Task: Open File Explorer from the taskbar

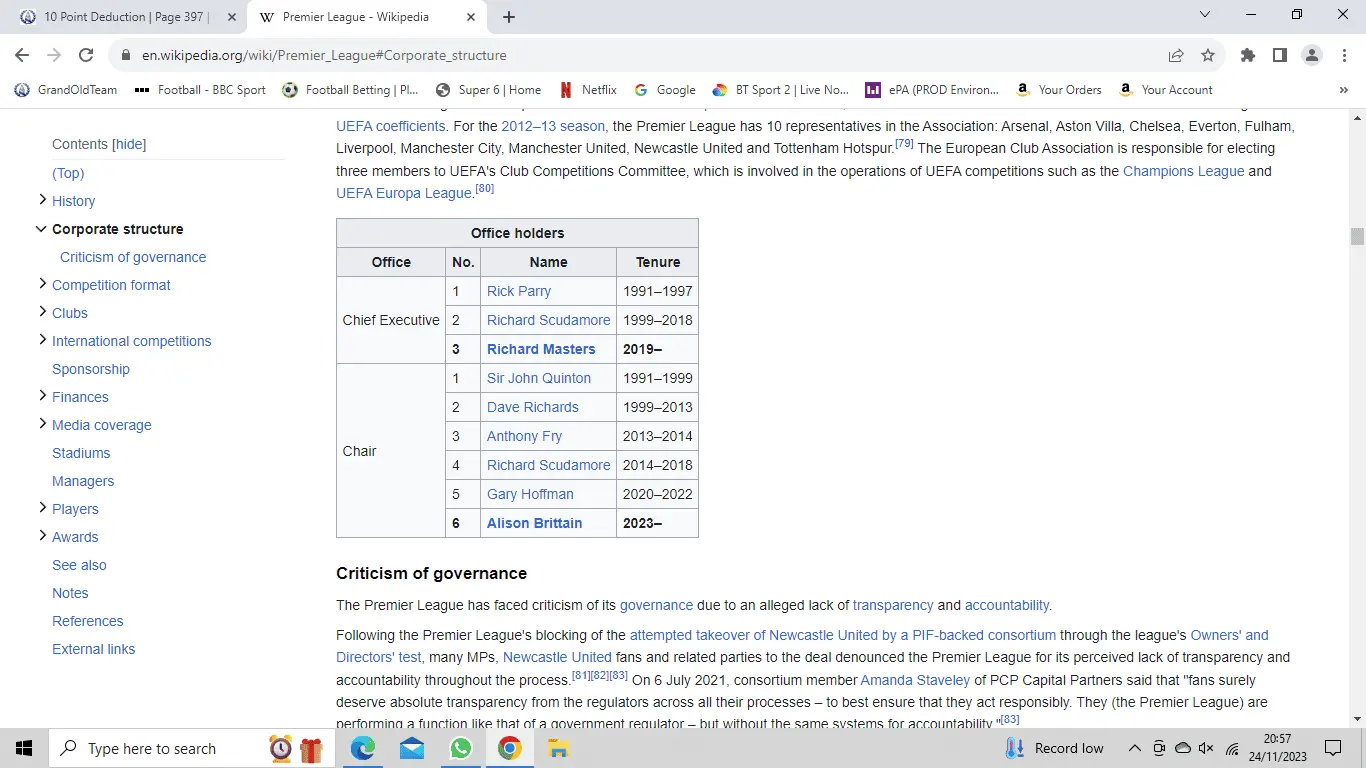Action: tap(558, 748)
